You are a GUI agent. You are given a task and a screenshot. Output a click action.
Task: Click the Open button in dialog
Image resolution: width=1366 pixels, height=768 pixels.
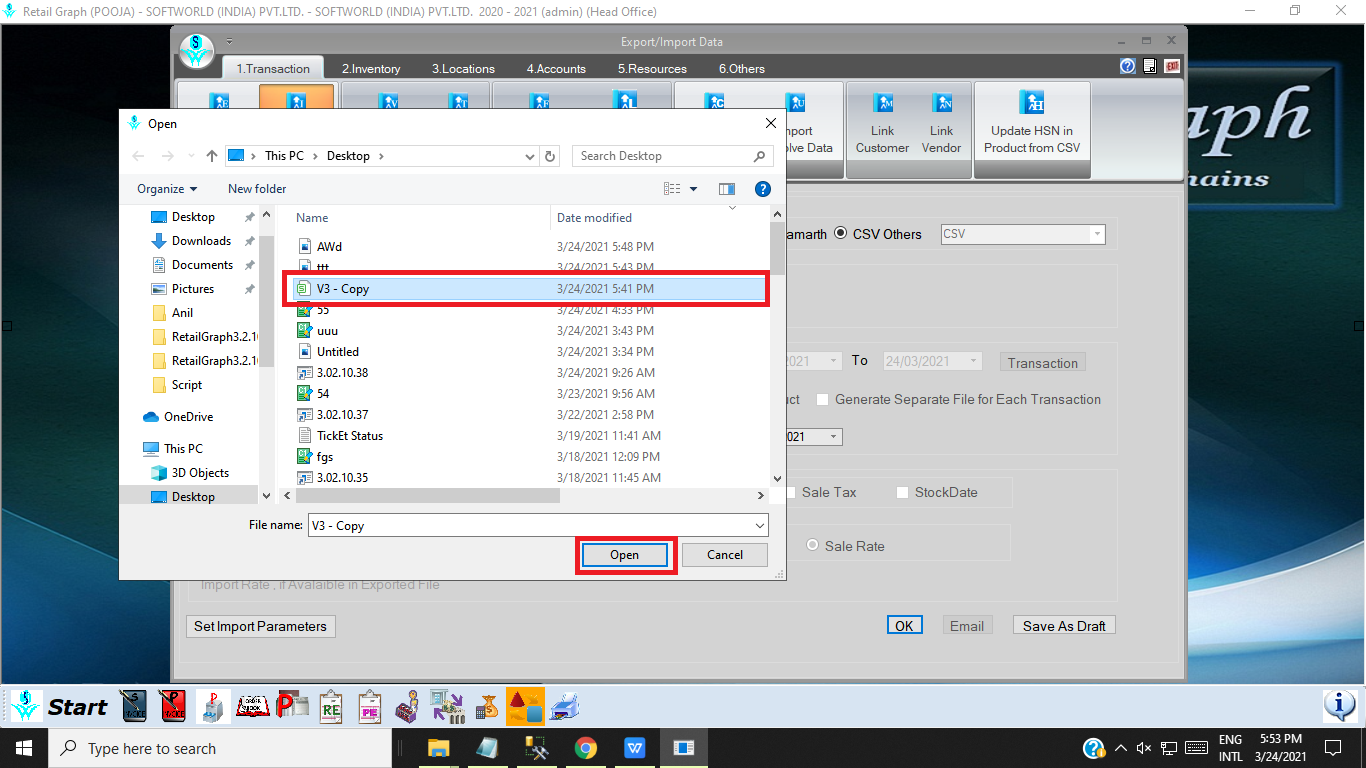[625, 555]
